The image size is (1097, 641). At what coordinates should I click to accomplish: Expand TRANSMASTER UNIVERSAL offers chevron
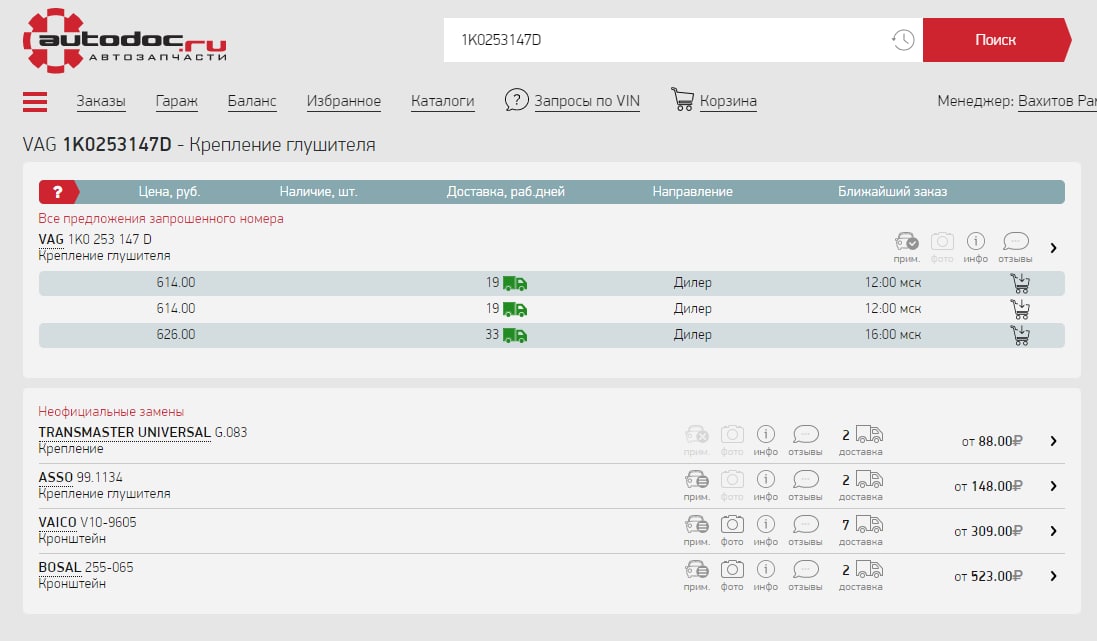point(1054,441)
